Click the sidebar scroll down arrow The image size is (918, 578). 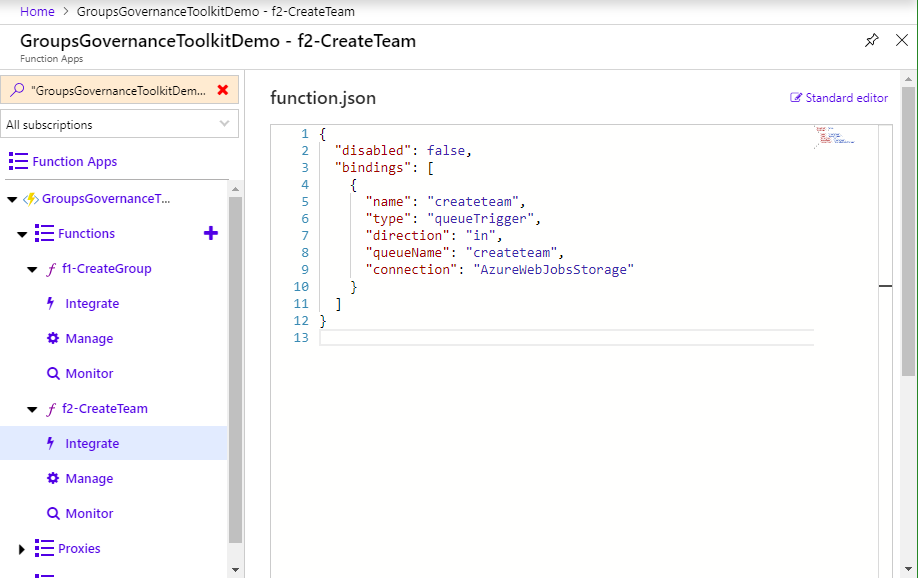(x=235, y=569)
